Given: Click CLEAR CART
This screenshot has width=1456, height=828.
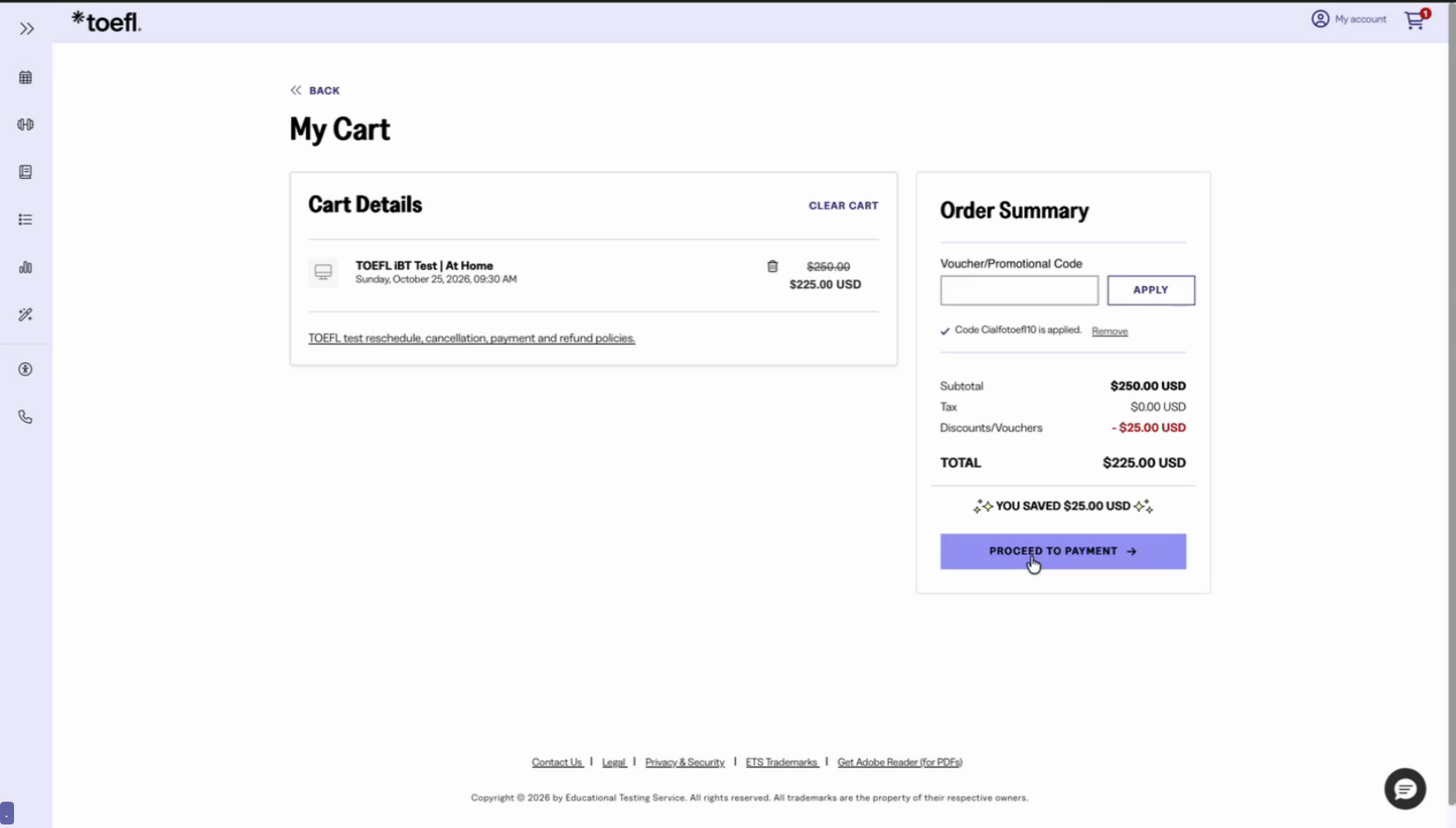Looking at the screenshot, I should point(843,205).
